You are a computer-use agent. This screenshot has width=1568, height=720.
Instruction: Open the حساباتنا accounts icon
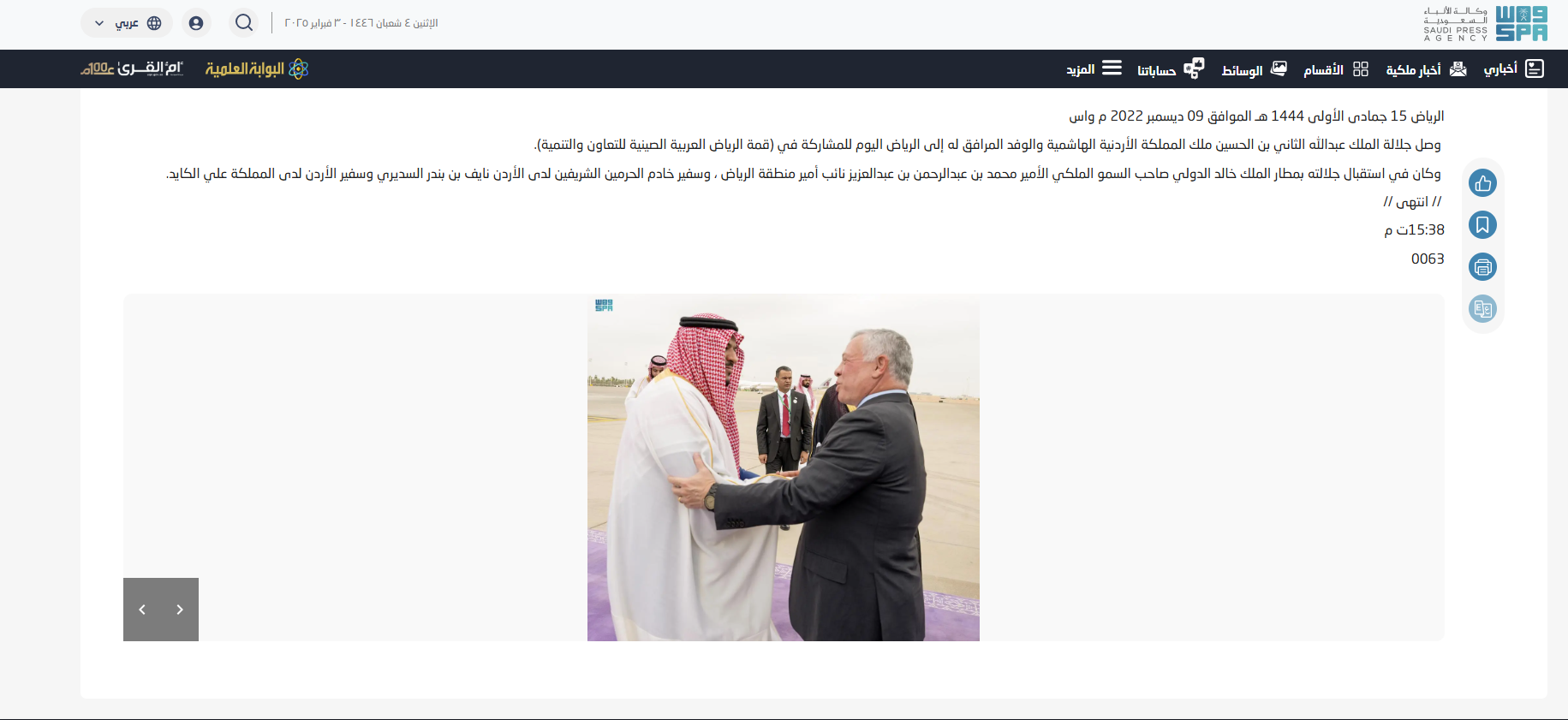(x=1194, y=68)
